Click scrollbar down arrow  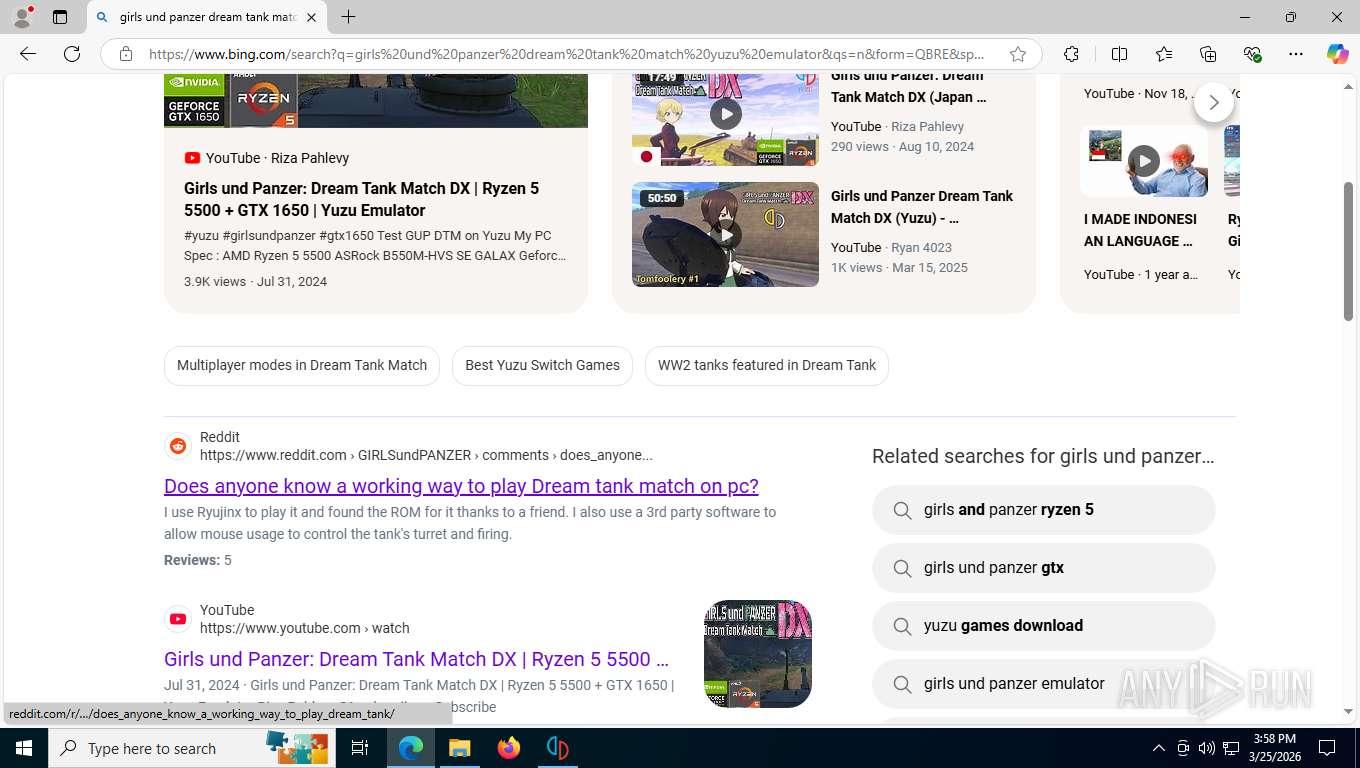coord(1348,711)
